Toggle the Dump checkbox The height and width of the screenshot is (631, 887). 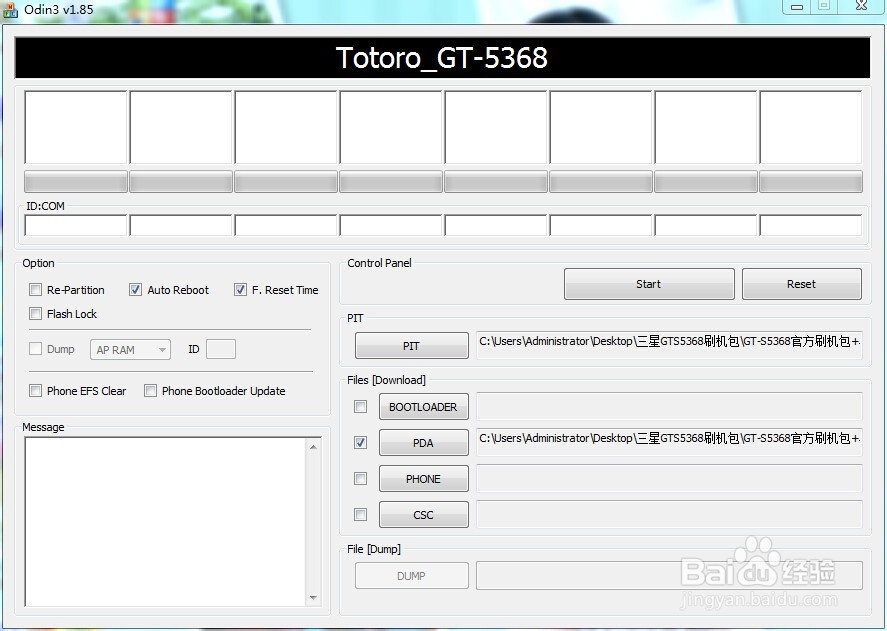pyautogui.click(x=35, y=349)
